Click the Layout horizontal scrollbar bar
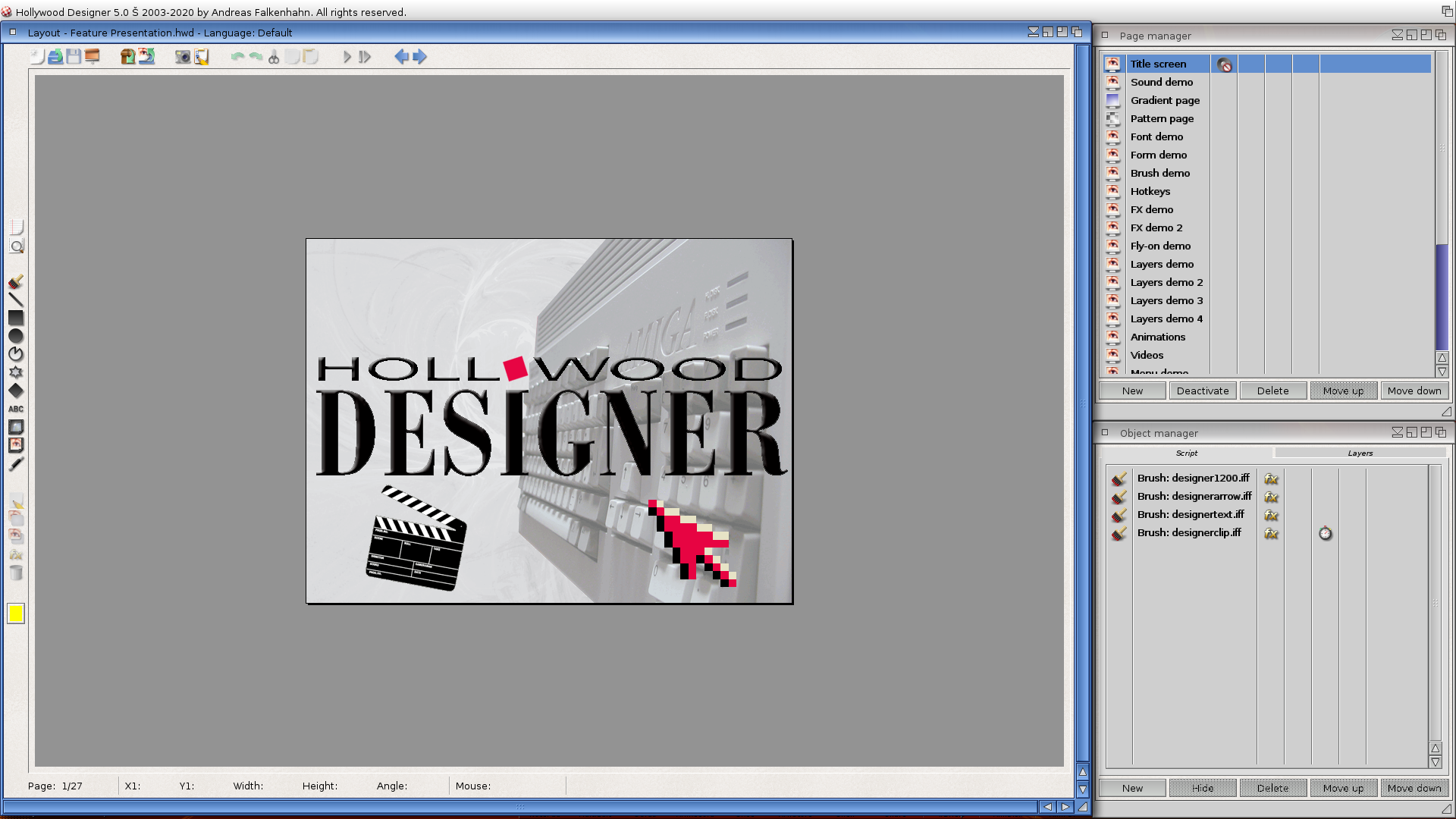Screen dimensions: 1456x819 [520, 807]
